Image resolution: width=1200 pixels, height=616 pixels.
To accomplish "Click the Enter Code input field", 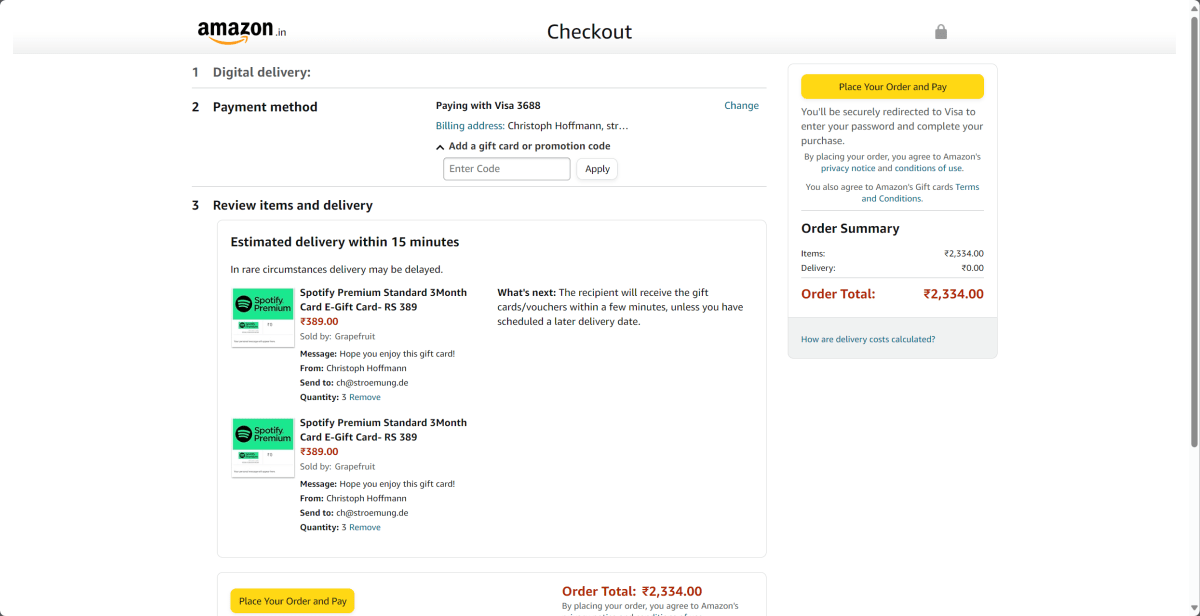I will tap(506, 169).
